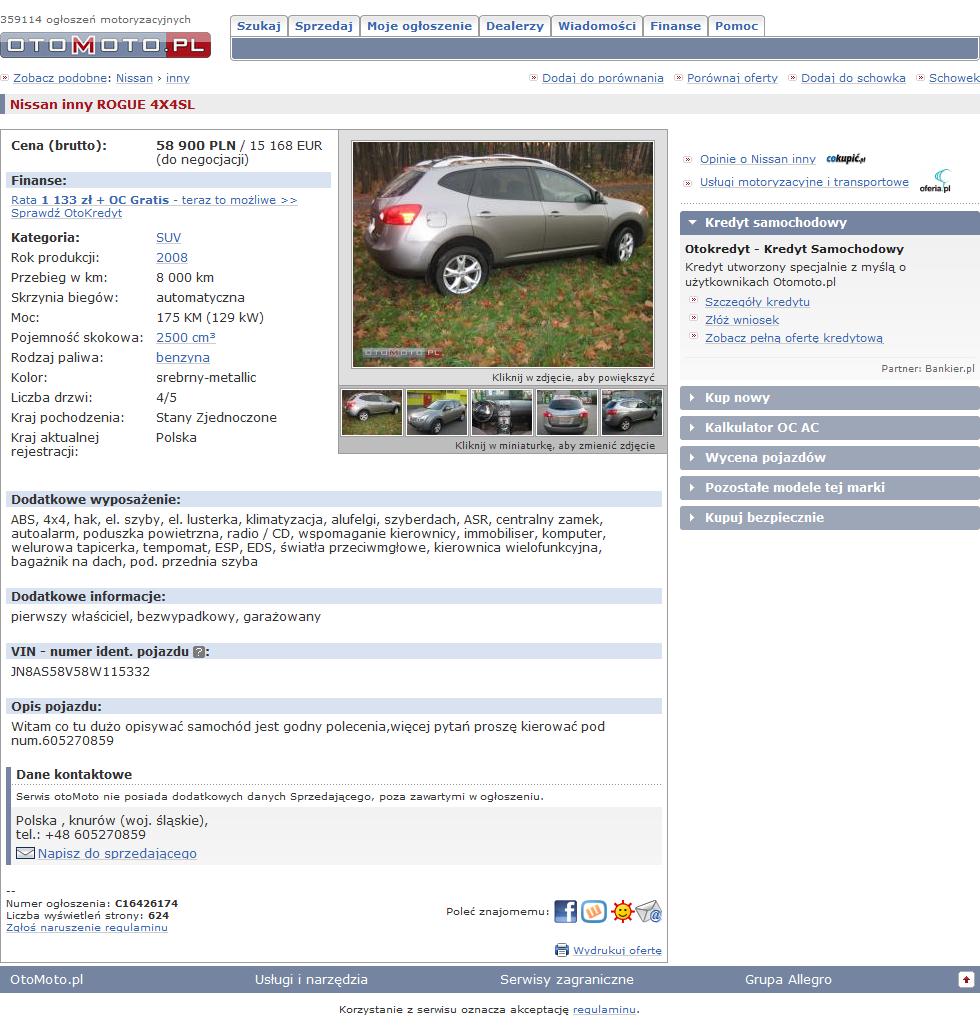The height and width of the screenshot is (1035, 980).
Task: Click the large Nissan Rogue photo
Action: [503, 254]
